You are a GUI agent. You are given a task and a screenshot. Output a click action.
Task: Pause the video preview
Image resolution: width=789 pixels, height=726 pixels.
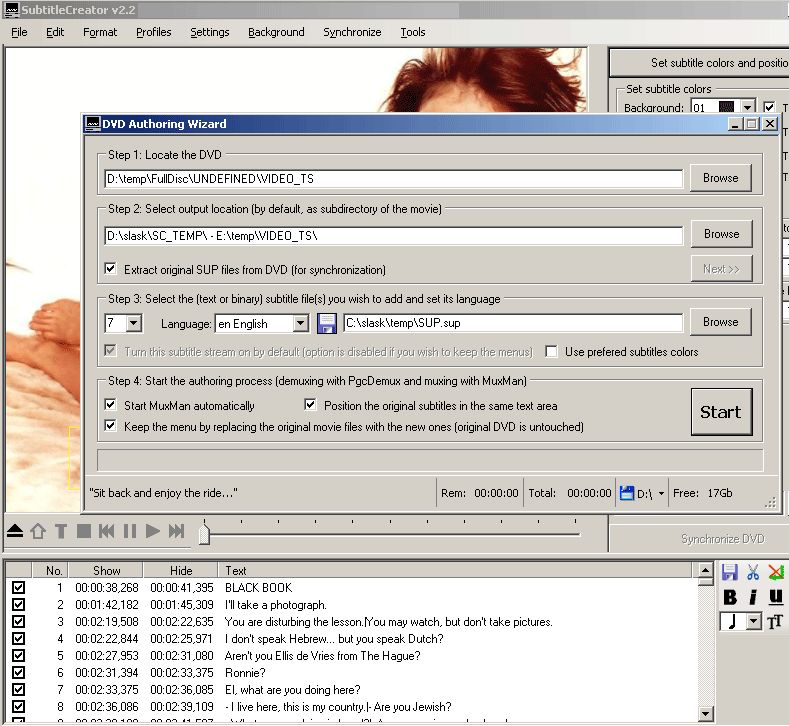tap(130, 531)
